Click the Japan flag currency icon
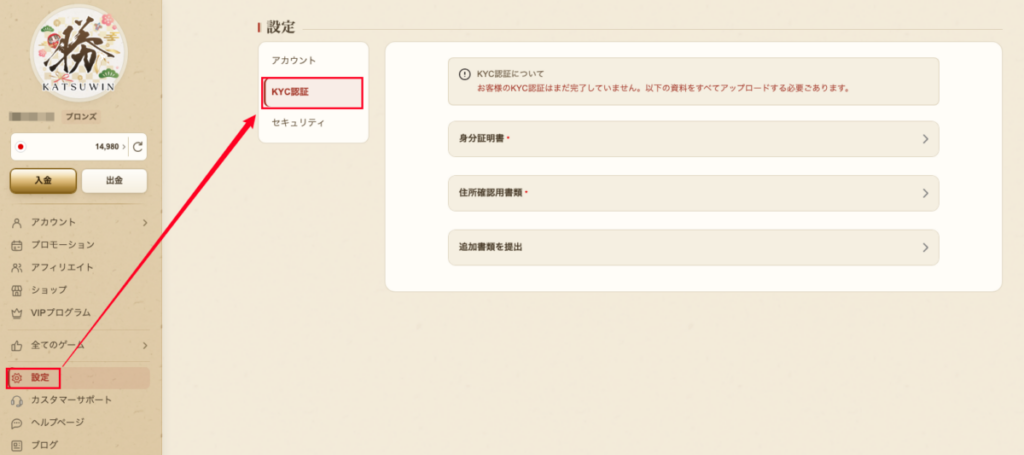The image size is (1024, 455). (x=20, y=147)
